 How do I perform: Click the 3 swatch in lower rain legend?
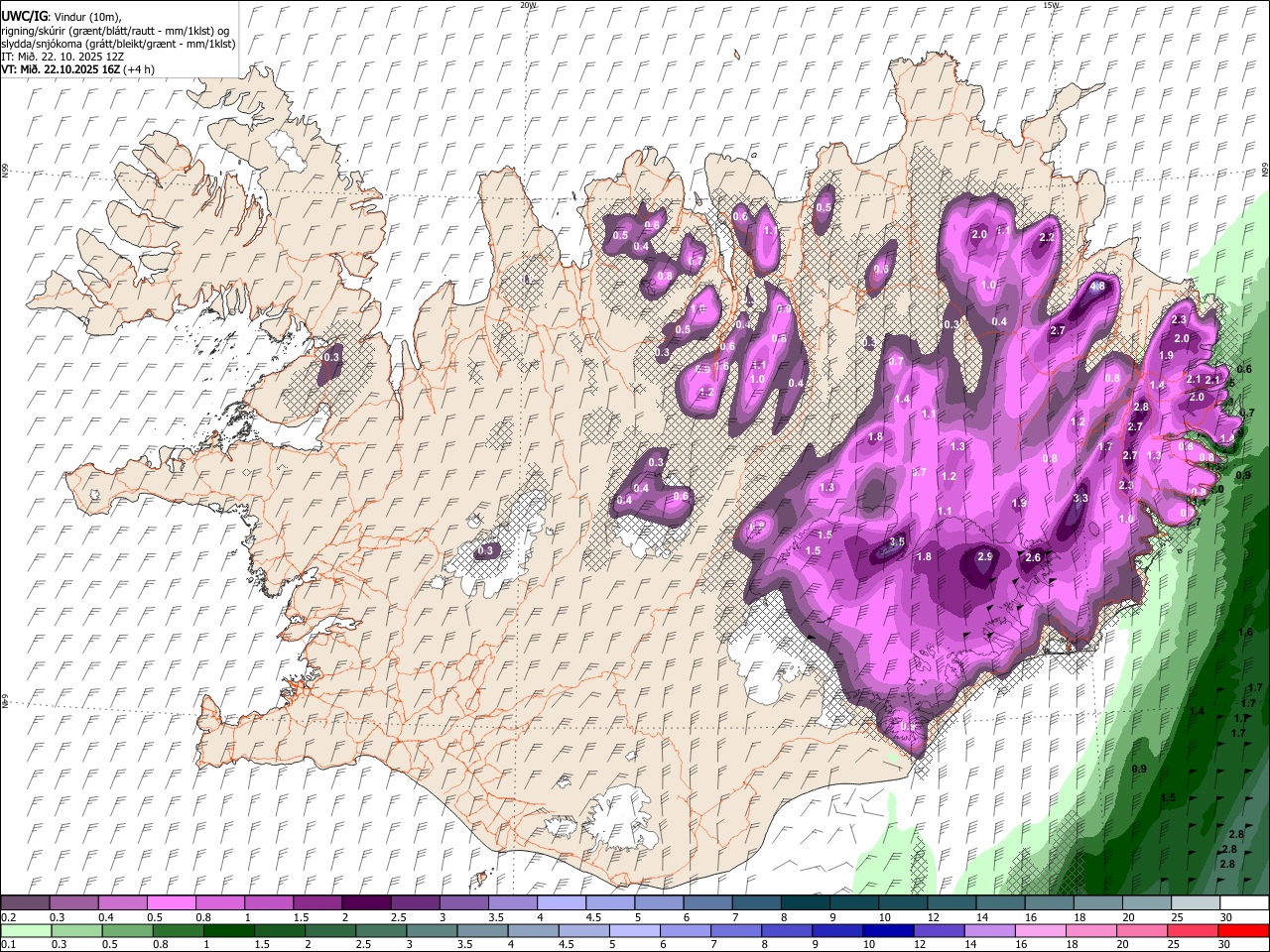431,931
